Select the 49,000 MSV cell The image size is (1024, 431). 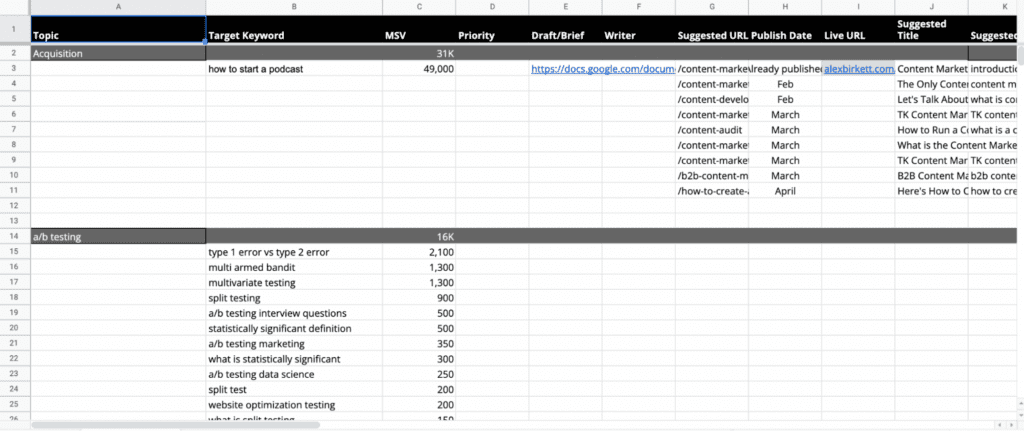(419, 69)
